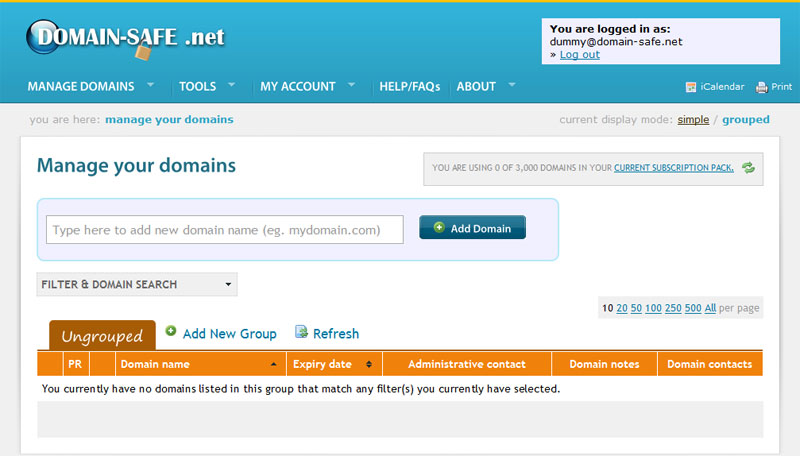Sort by Expiry date column arrows
The height and width of the screenshot is (456, 800).
click(369, 364)
